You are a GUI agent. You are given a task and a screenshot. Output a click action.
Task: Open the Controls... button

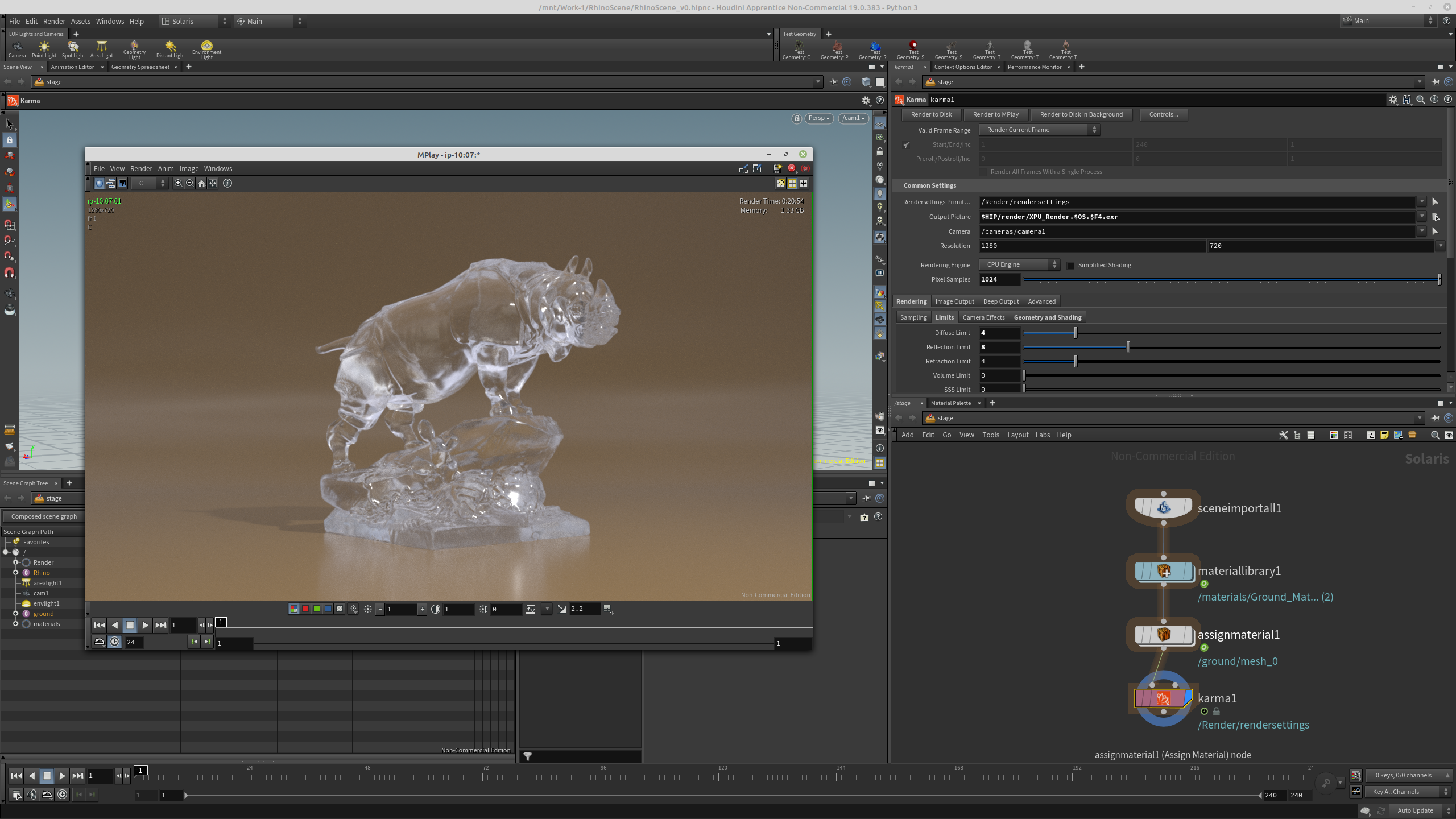pyautogui.click(x=1163, y=114)
